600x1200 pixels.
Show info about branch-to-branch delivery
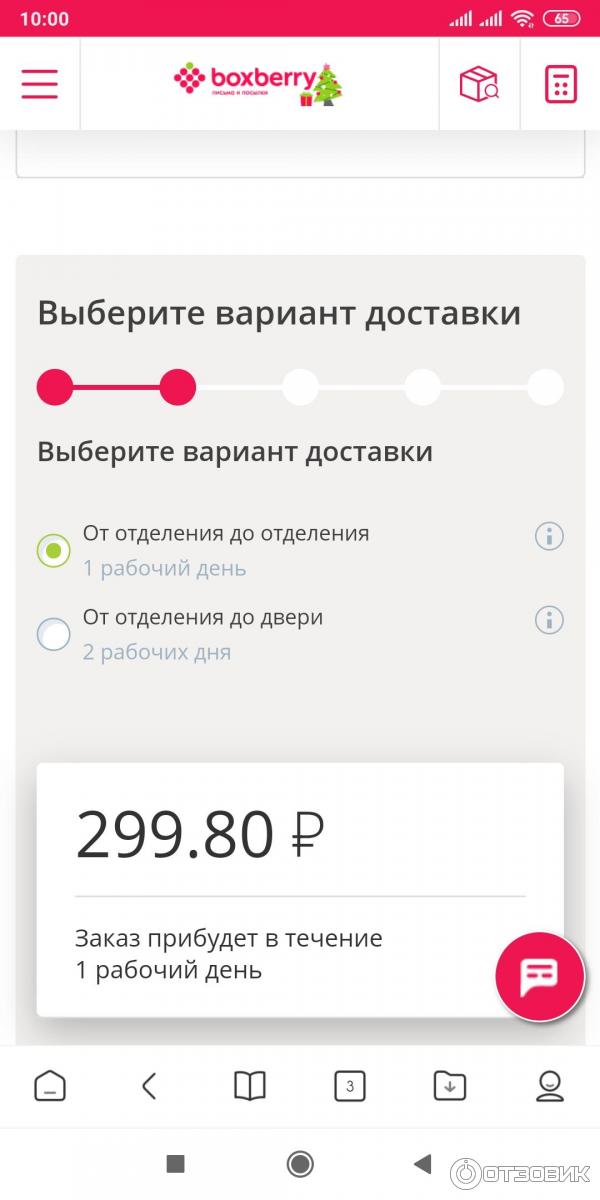tap(549, 537)
